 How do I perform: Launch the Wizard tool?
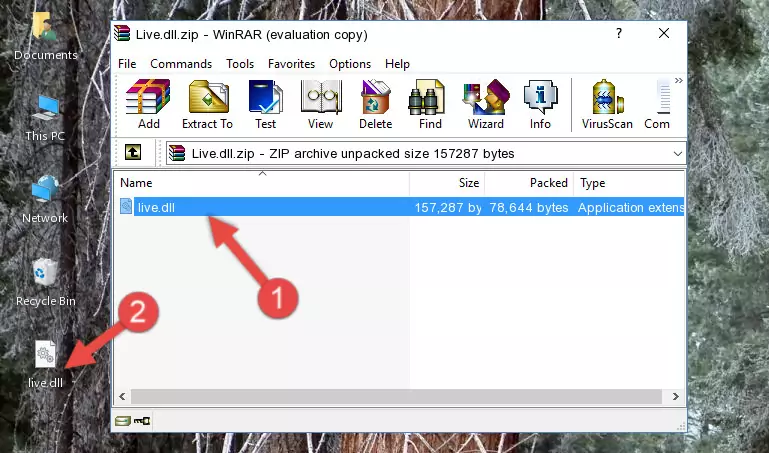pyautogui.click(x=486, y=104)
